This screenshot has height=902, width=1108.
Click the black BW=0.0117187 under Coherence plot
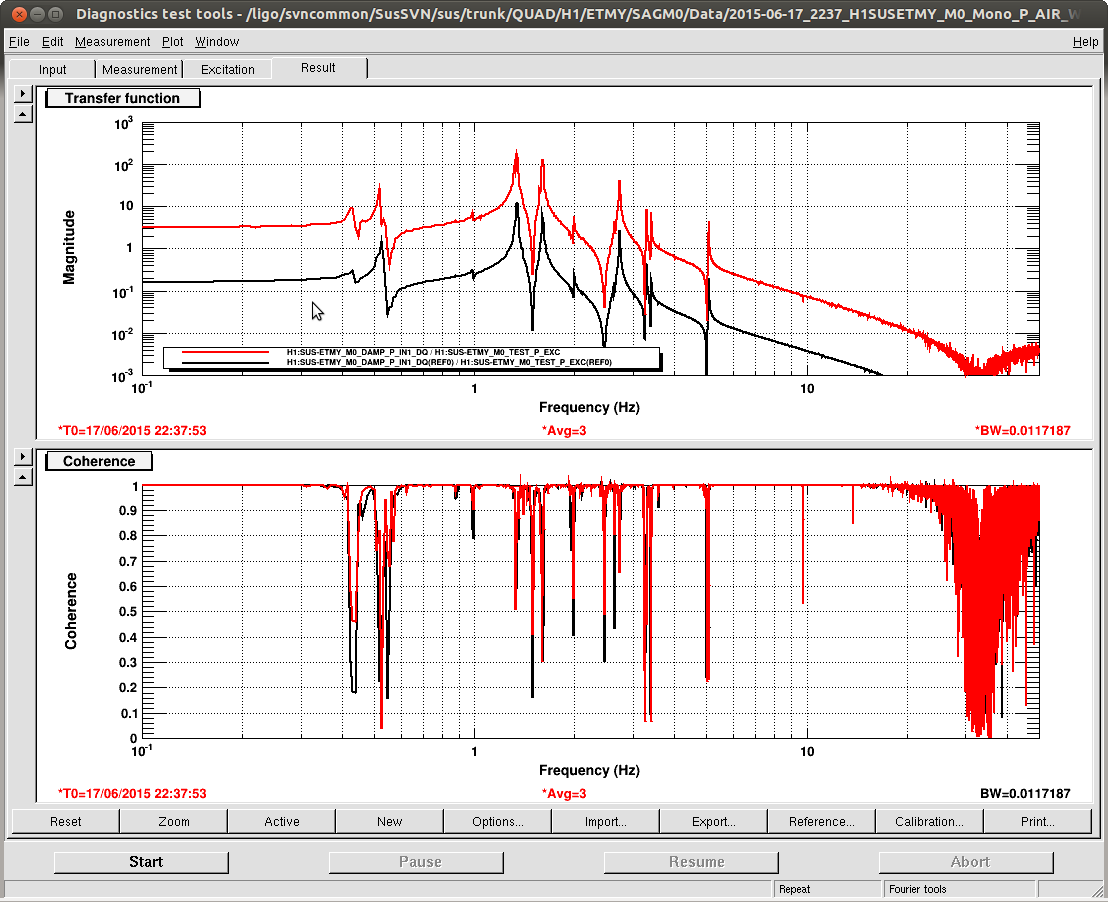(x=1025, y=794)
